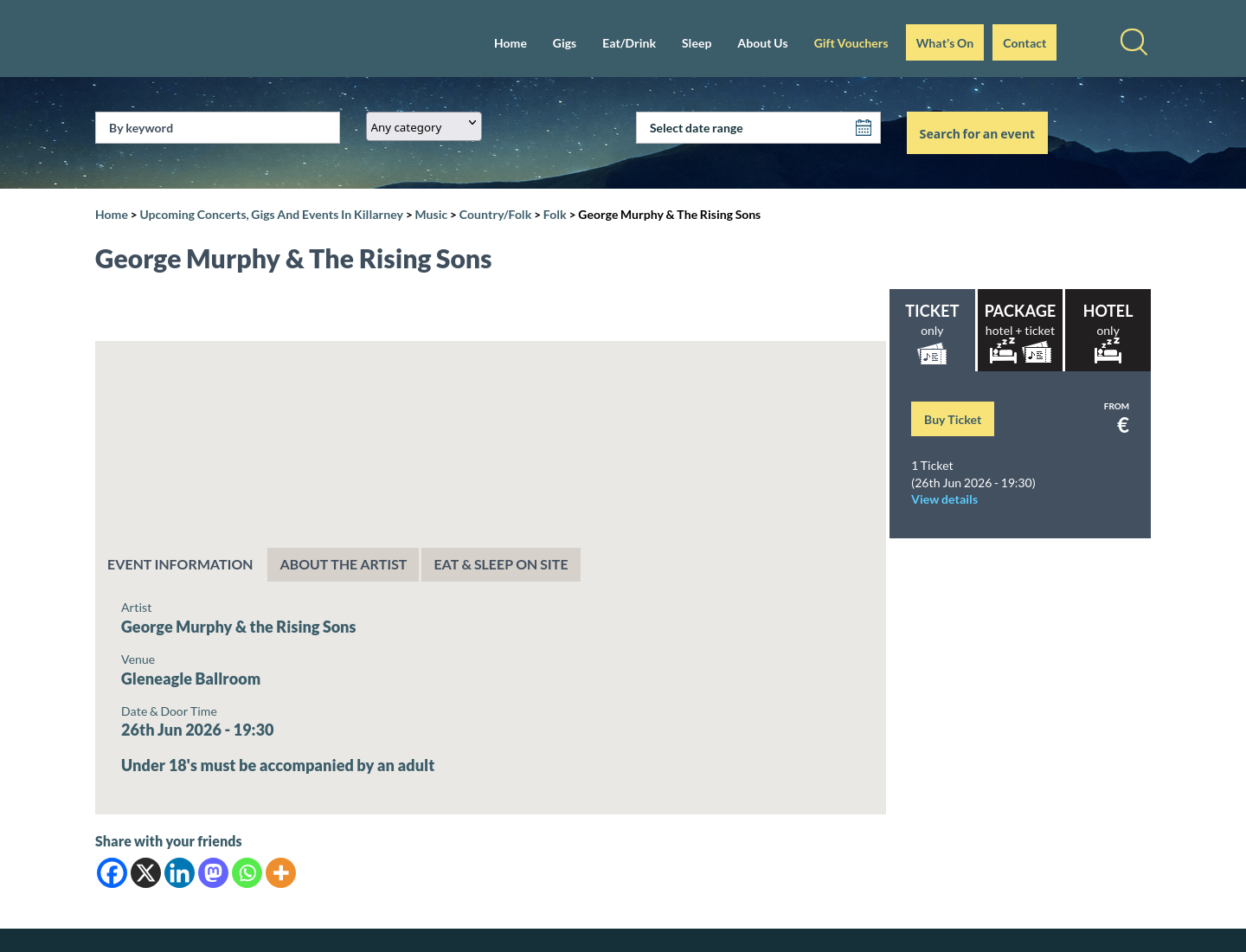Open the Folk breadcrumb link
The width and height of the screenshot is (1246, 952).
click(555, 215)
